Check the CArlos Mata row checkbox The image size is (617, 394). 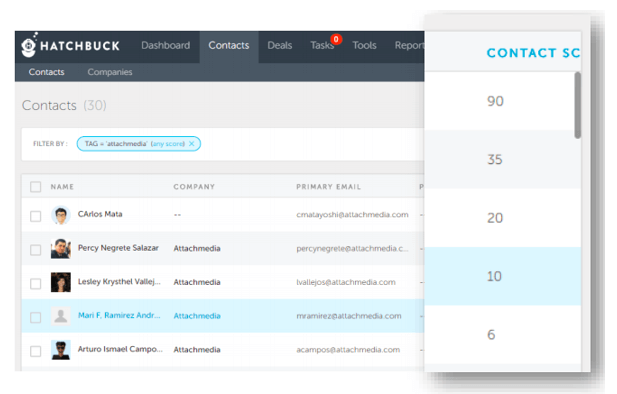click(x=35, y=216)
